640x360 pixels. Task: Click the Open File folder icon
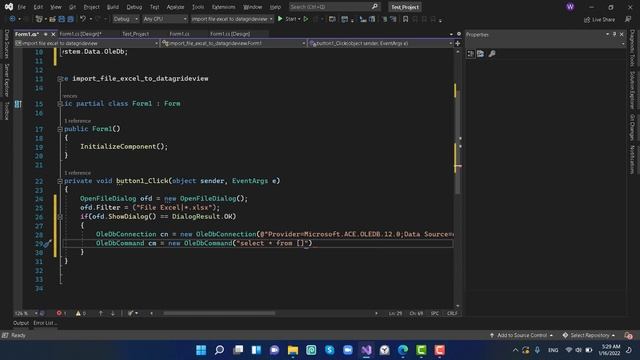52,19
